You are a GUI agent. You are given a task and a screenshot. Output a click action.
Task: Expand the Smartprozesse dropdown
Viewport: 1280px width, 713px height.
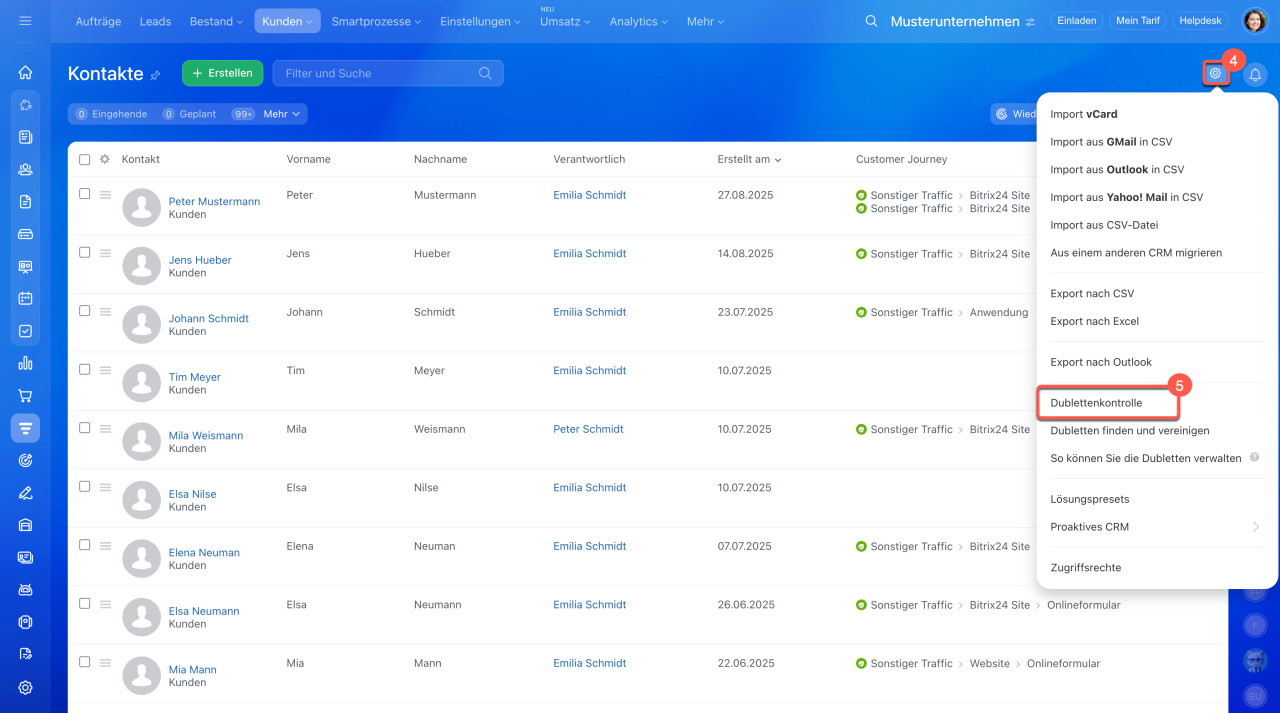coord(376,21)
